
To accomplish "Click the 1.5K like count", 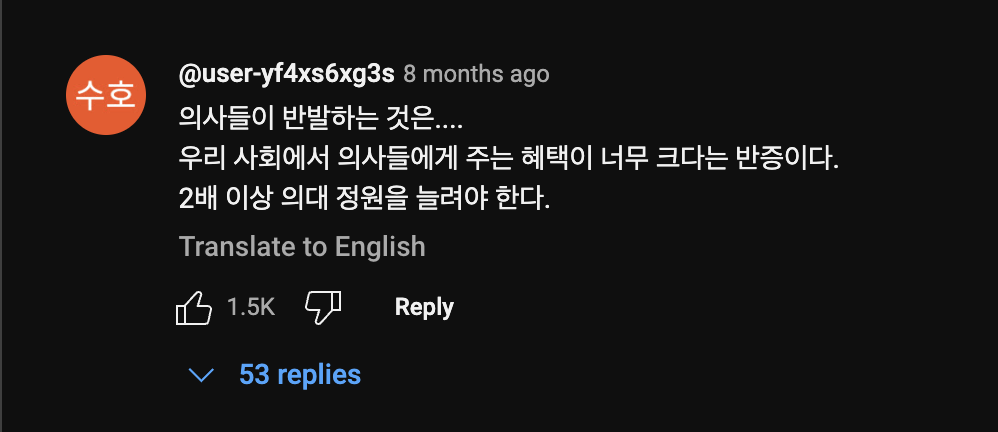I will click(251, 308).
